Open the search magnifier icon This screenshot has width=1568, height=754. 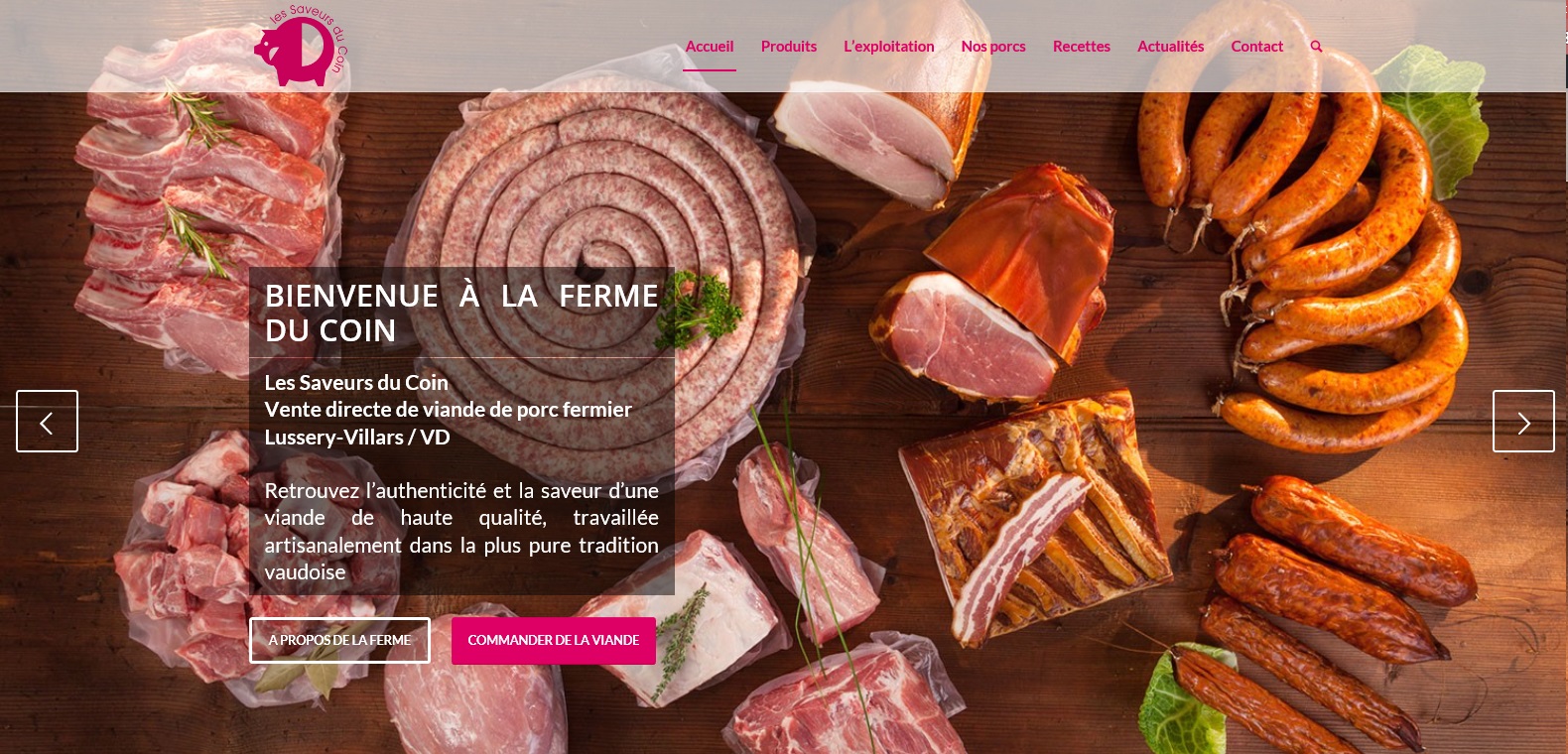1316,47
